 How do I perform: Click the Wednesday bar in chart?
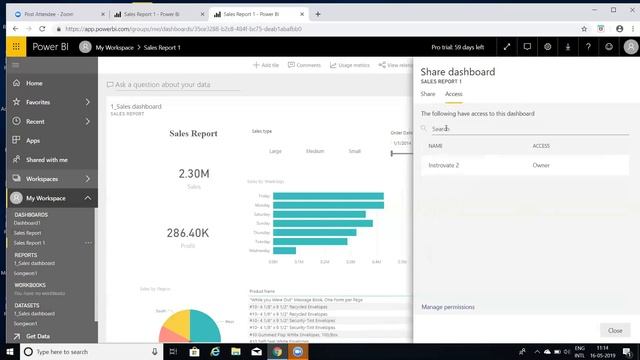284,250
